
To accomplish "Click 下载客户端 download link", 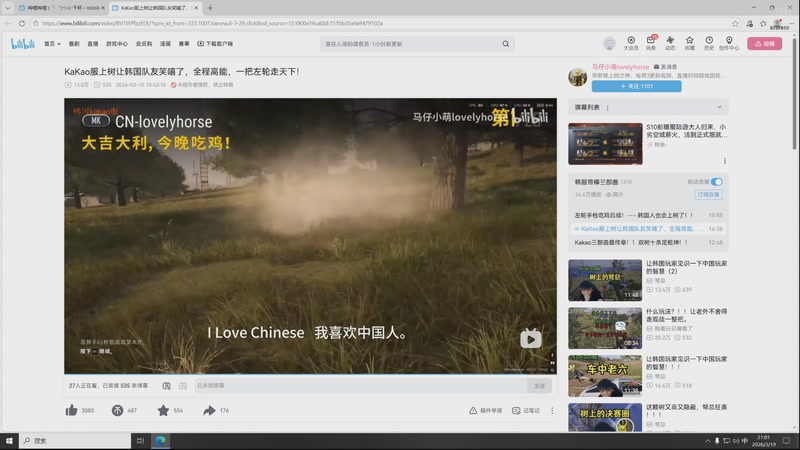I will tap(215, 44).
